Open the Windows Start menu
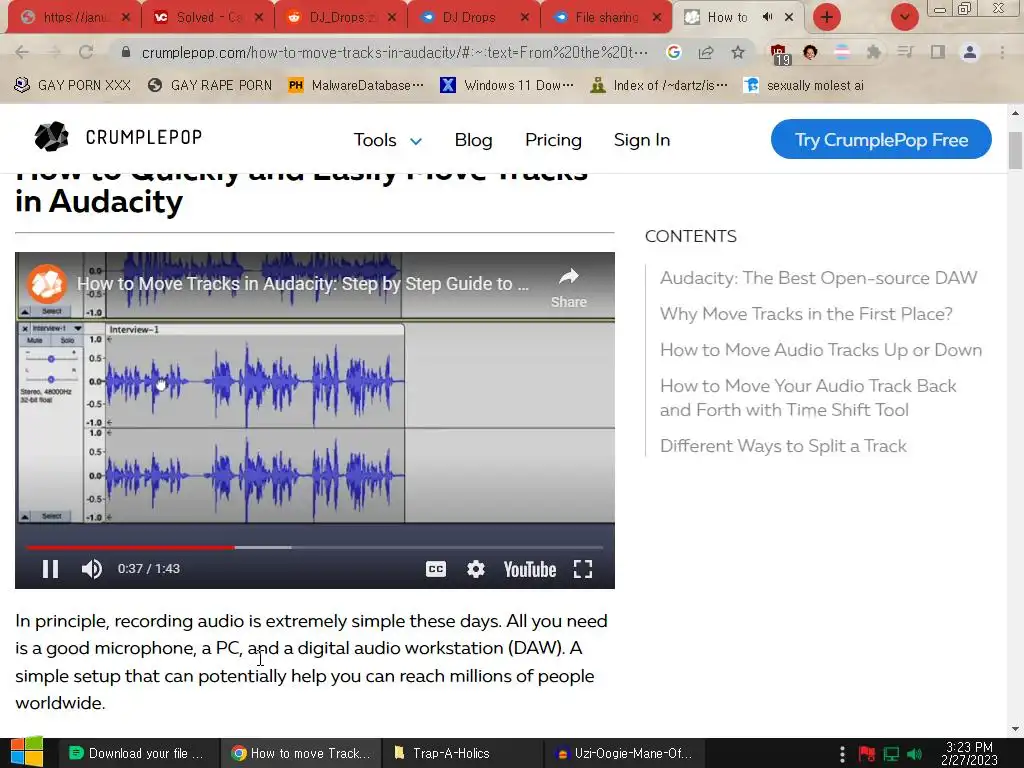This screenshot has width=1024, height=768. [27, 753]
